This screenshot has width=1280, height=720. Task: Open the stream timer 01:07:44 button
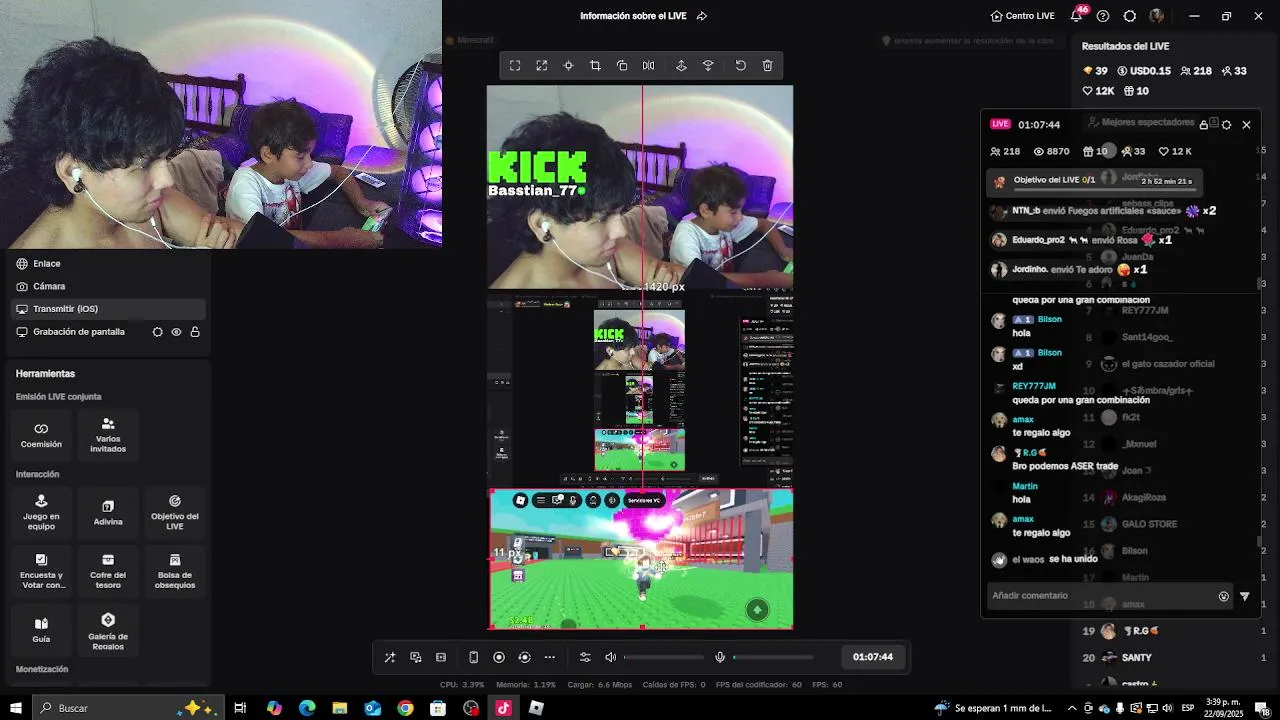click(x=873, y=657)
